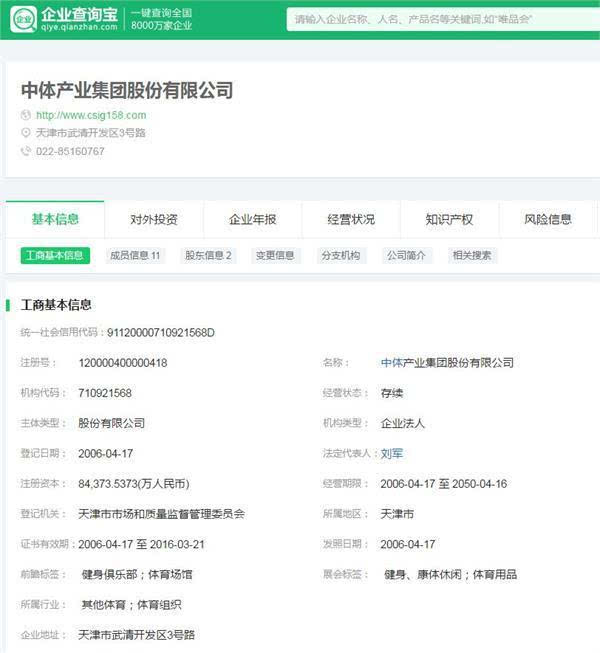Jump to the 公司简介 section
Viewport: 600px width, 653px height.
[x=406, y=255]
